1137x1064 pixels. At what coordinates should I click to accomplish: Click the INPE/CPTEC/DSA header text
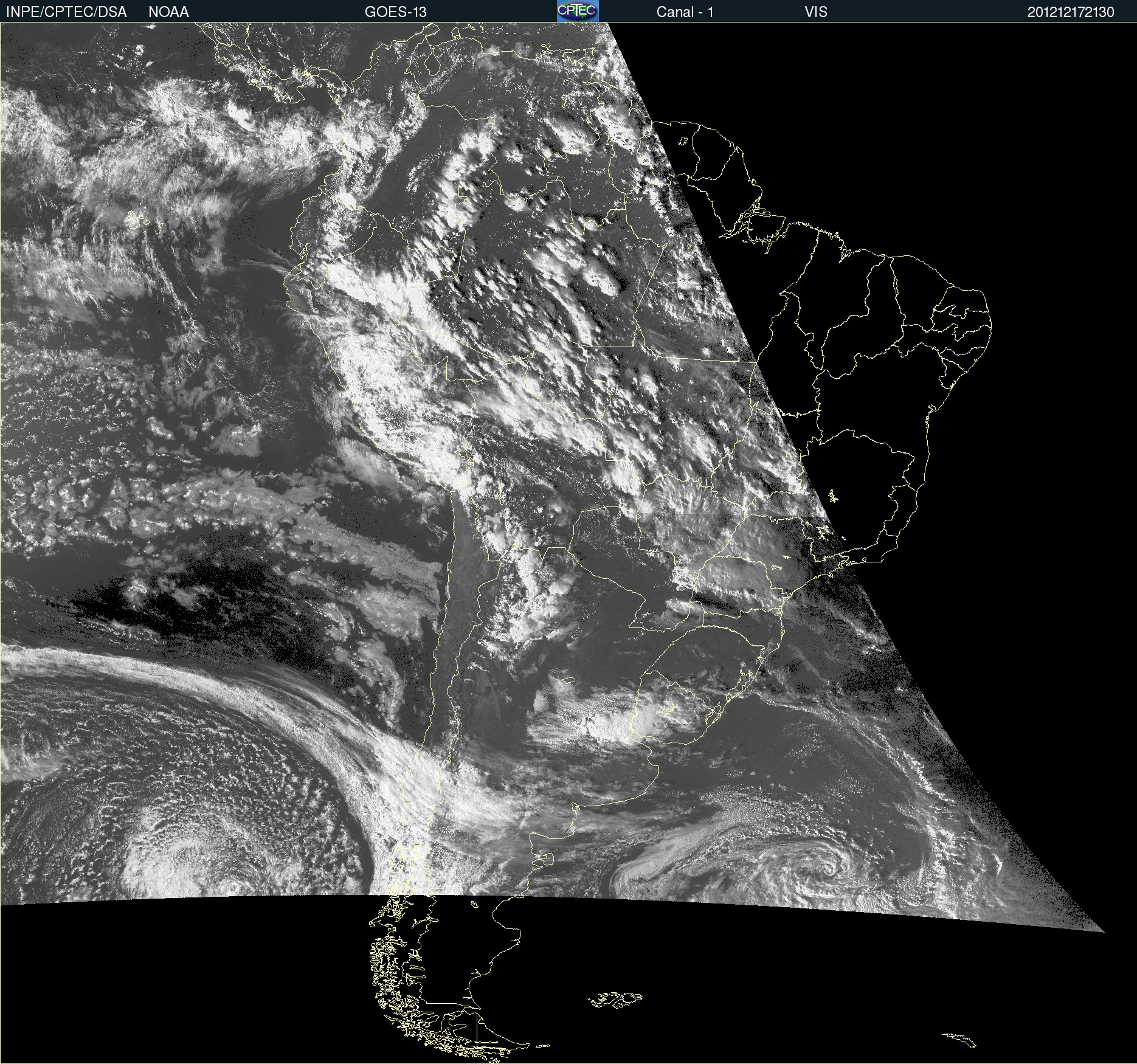66,12
